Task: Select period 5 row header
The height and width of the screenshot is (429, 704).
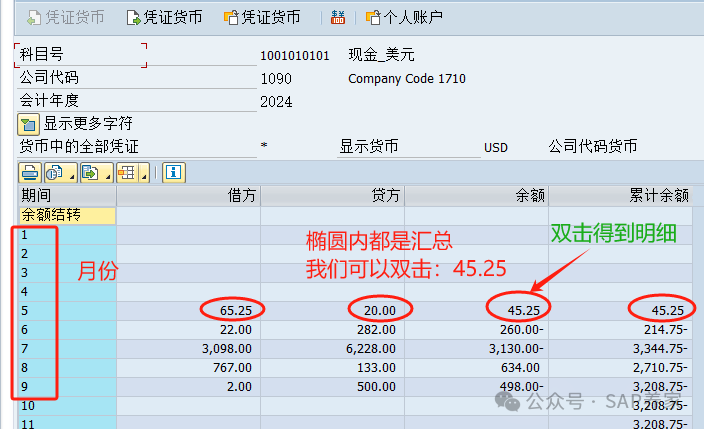Action: pos(67,311)
